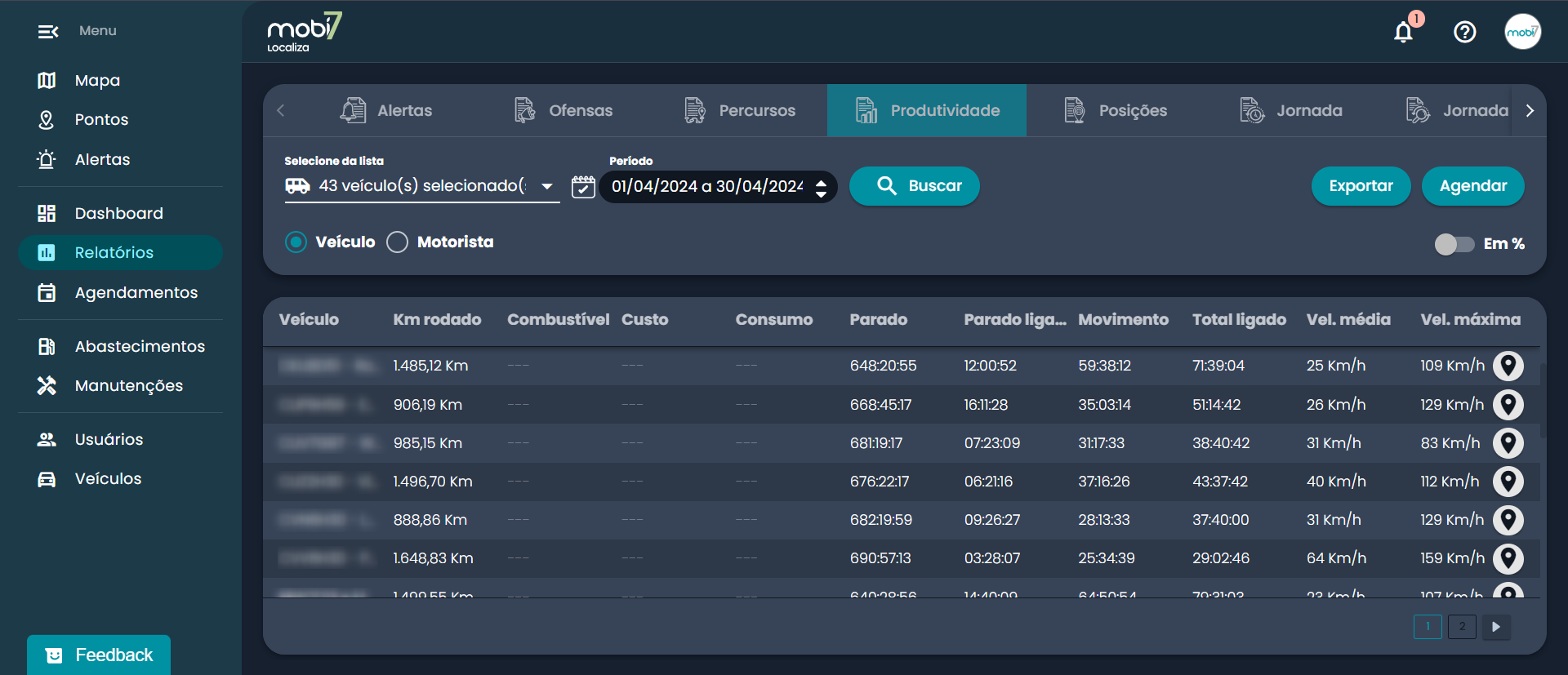Open Manutenções in the sidebar

pyautogui.click(x=128, y=385)
